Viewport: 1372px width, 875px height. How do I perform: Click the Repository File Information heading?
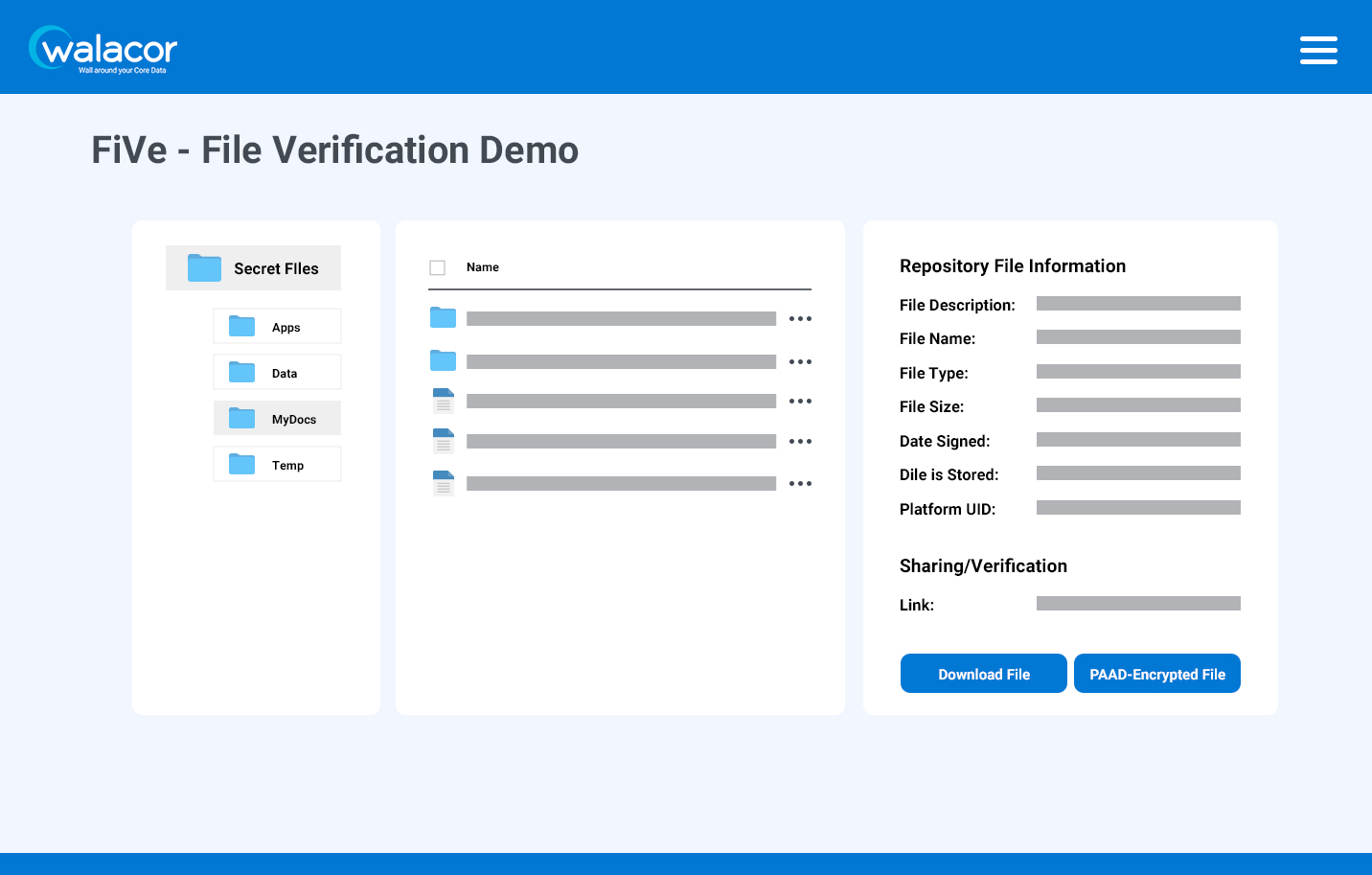tap(1013, 266)
